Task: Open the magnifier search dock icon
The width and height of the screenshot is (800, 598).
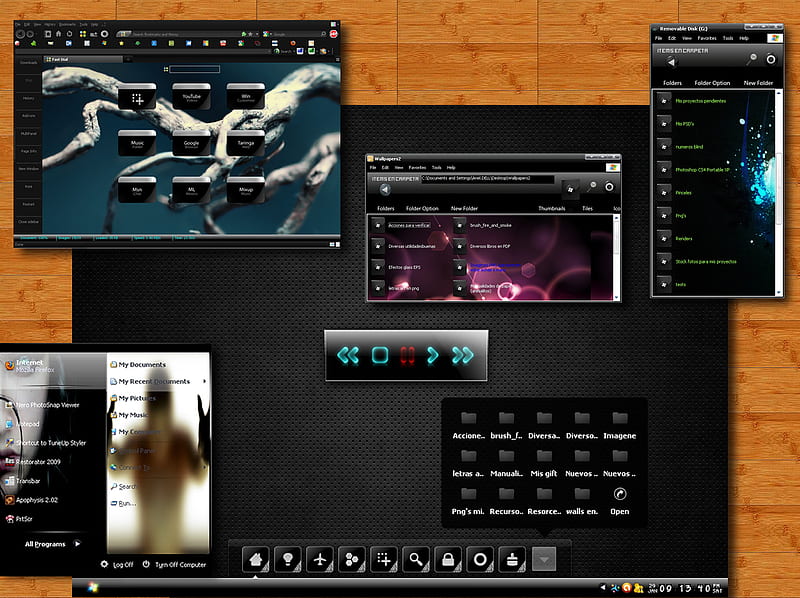Action: pyautogui.click(x=416, y=560)
